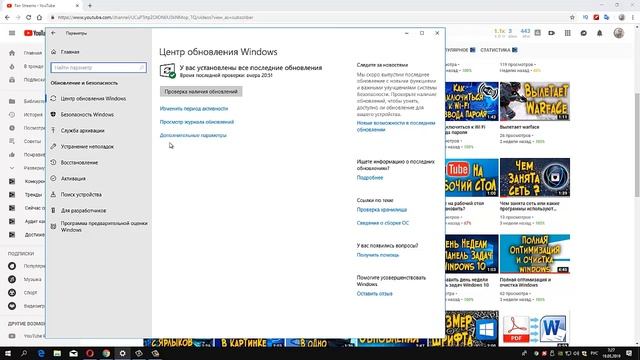The width and height of the screenshot is (640, 360).
Task: Open YouTube Советы sidebar item
Action: (x=26, y=141)
